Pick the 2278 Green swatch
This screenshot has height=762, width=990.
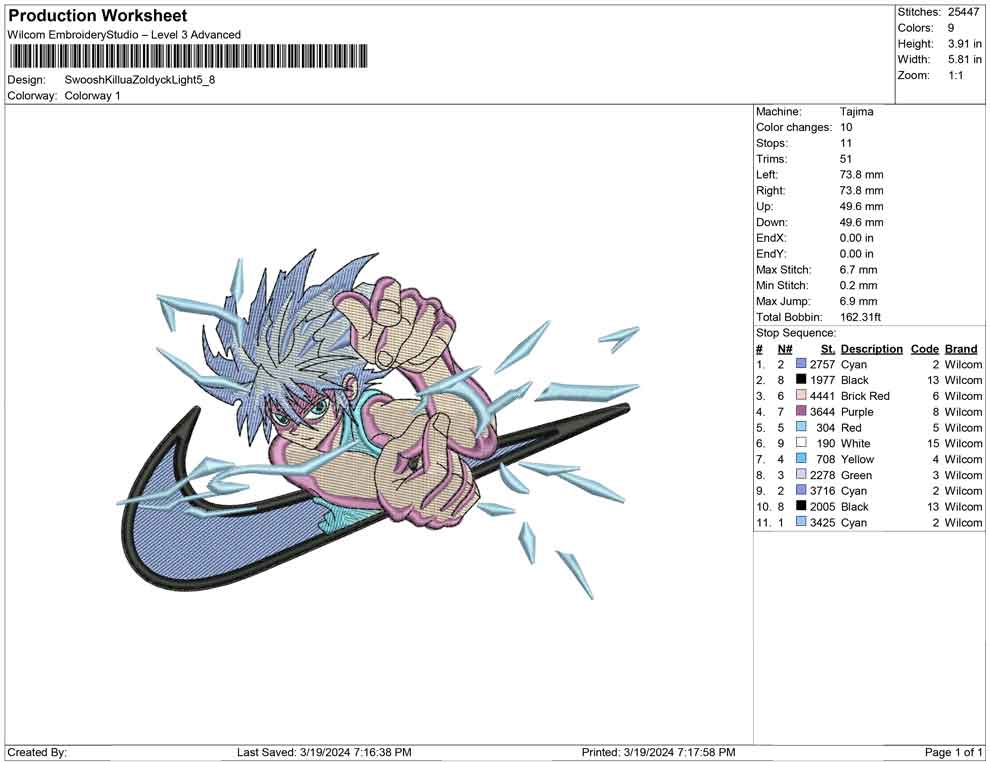[801, 474]
